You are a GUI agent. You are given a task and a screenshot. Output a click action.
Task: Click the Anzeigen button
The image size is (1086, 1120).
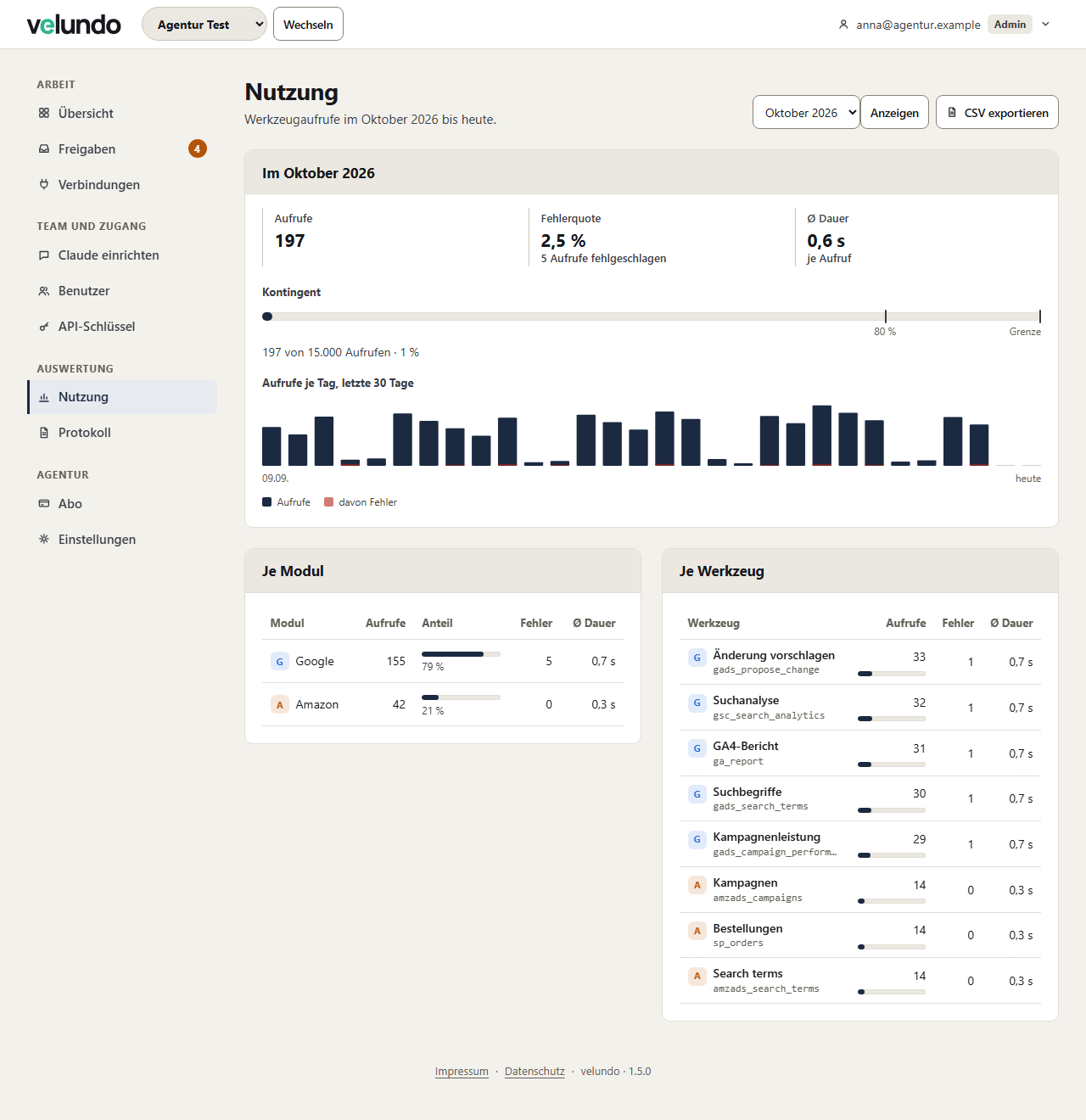[x=894, y=112]
